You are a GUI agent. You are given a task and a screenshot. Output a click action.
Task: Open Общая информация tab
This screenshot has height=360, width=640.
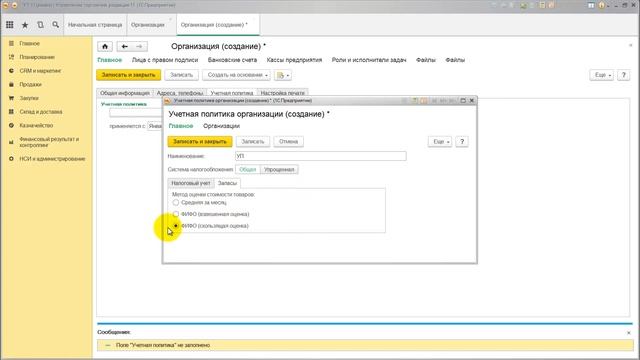[125, 93]
